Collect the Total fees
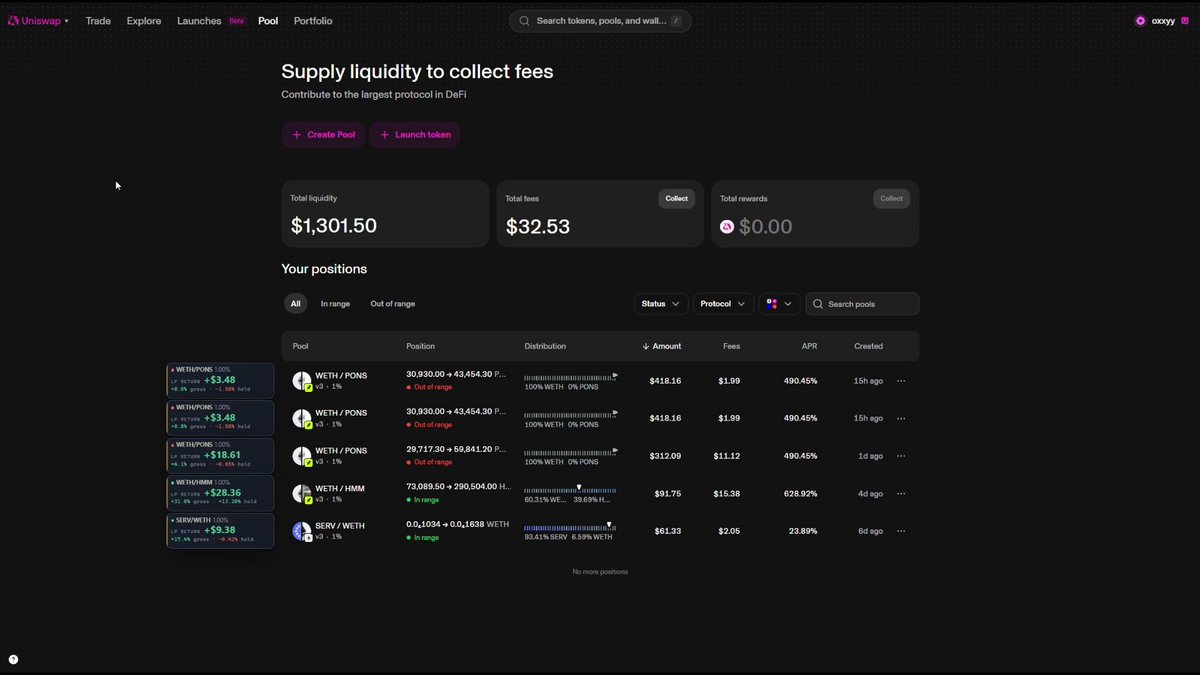Screen dimensions: 1200x675 (677, 198)
